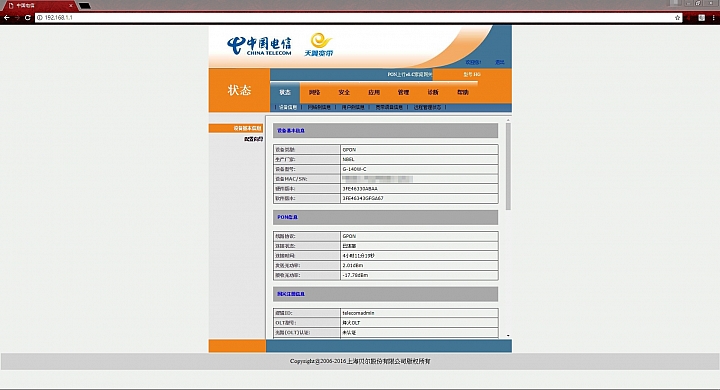Screen dimensions: 720x390
Task: Click the scrollbar down arrow in content panel
Action: tap(508, 335)
